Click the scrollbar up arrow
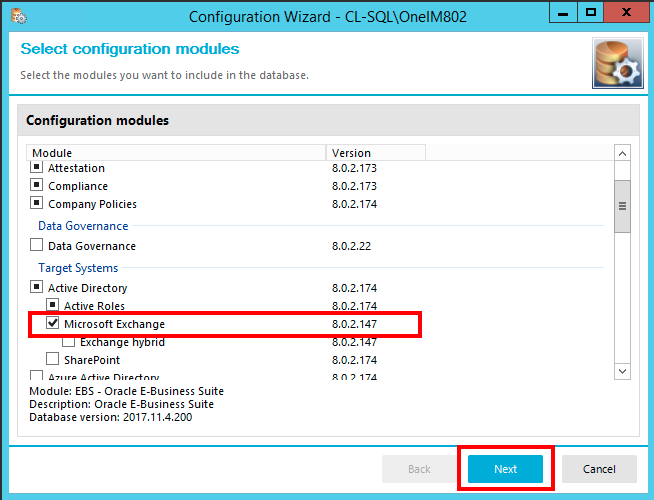The width and height of the screenshot is (654, 500). point(622,153)
